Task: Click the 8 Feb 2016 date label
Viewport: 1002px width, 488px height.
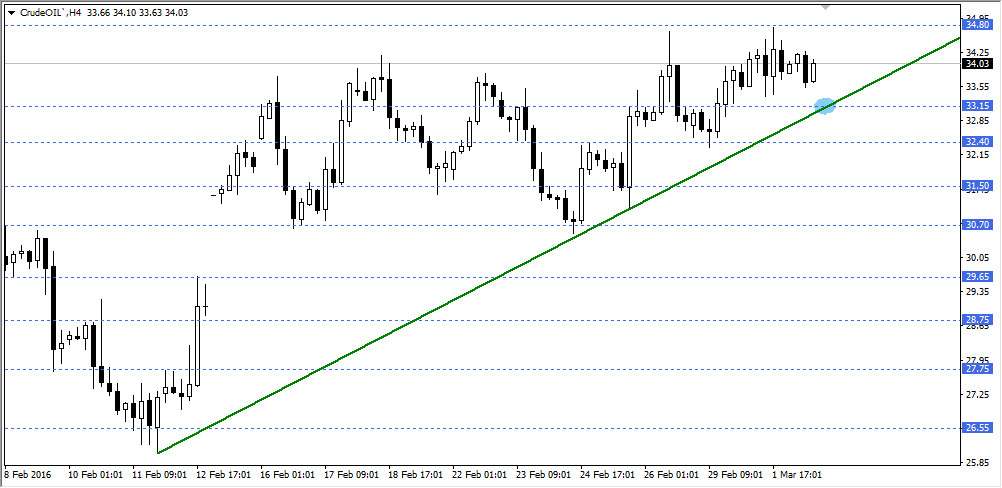Action: click(30, 475)
